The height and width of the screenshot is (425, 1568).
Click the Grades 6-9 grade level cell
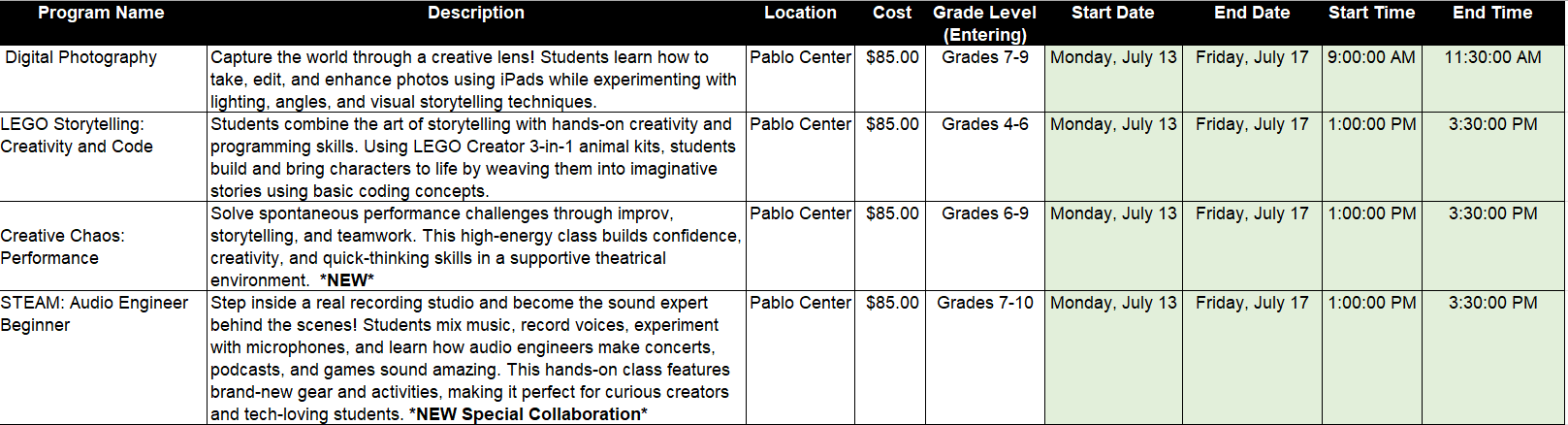click(x=984, y=213)
